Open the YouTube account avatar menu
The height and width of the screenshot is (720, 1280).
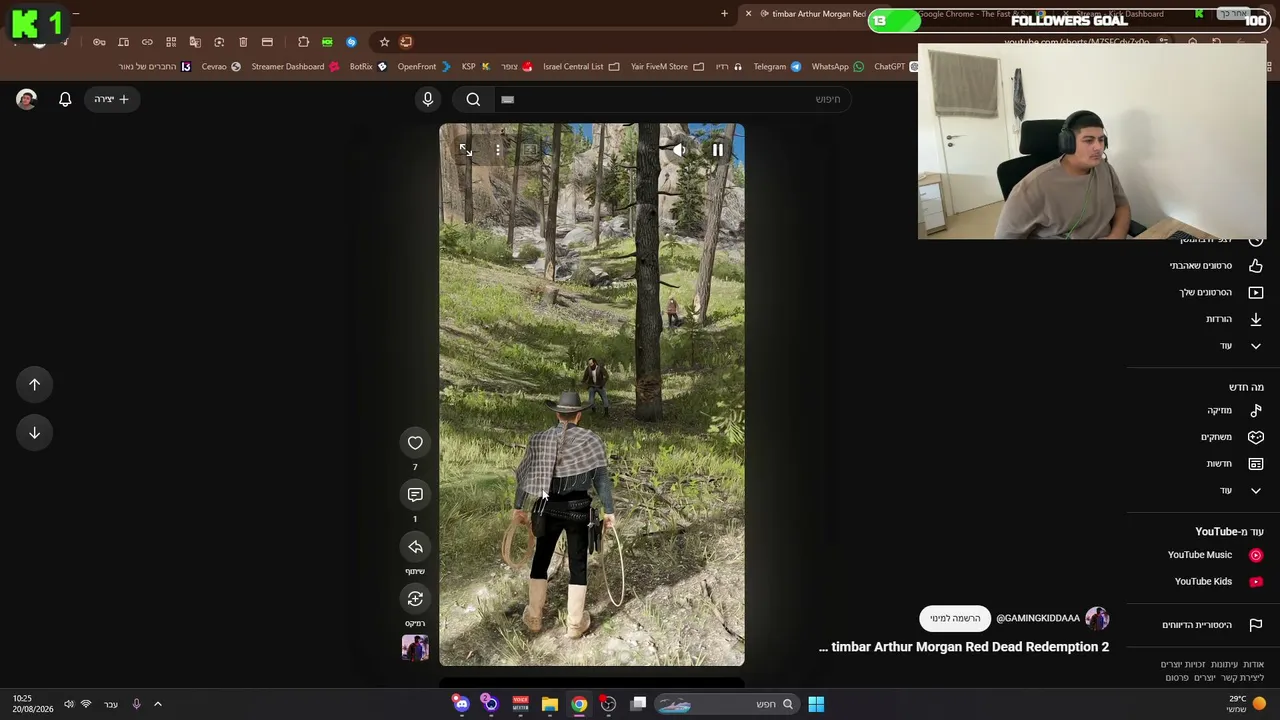26,99
